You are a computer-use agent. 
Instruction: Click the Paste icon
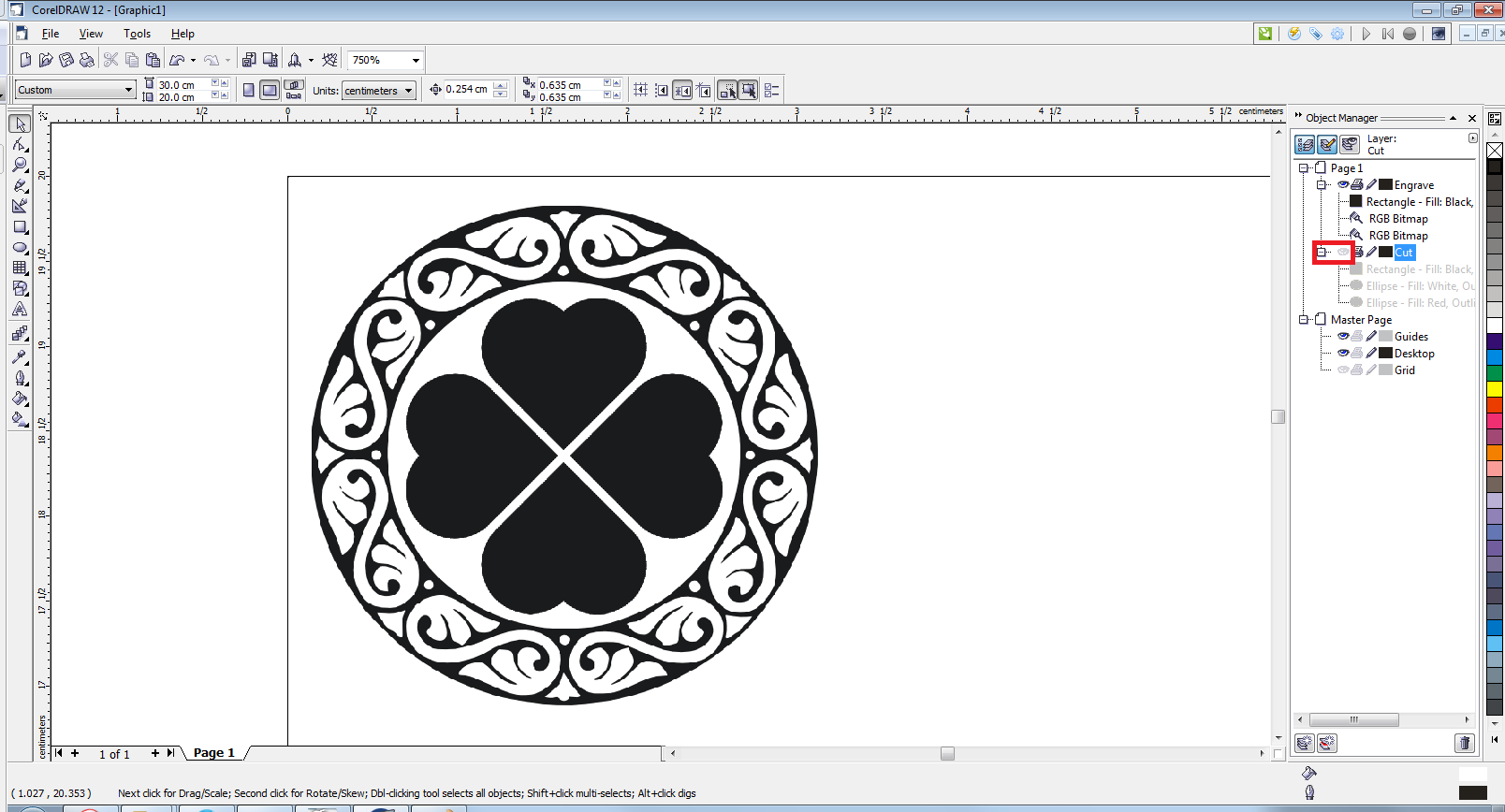tap(153, 60)
